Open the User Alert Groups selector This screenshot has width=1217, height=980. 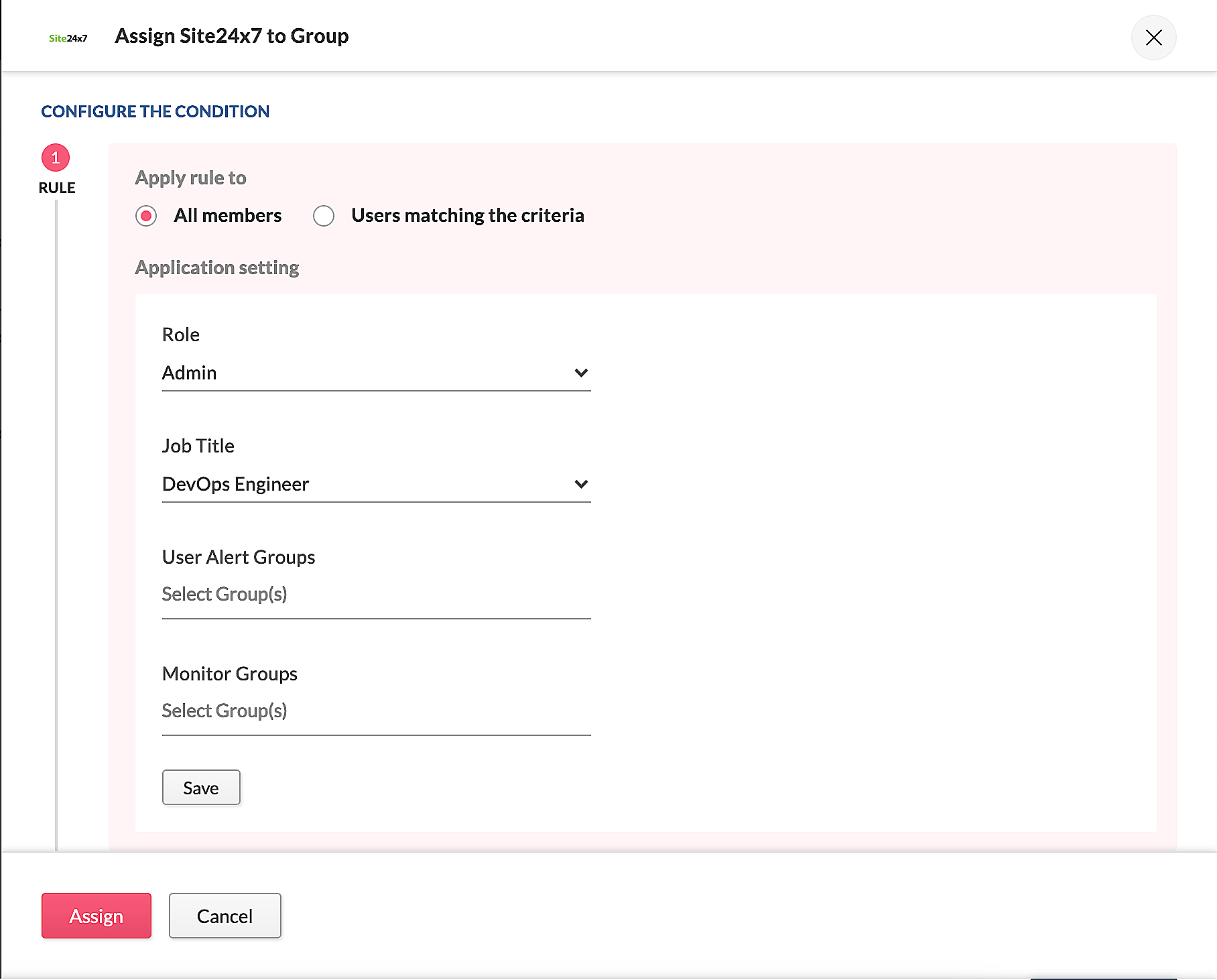pyautogui.click(x=375, y=595)
